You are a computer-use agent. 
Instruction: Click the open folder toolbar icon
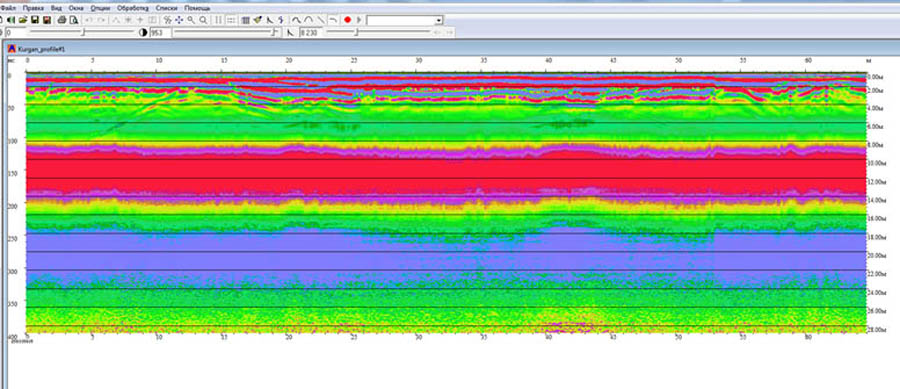23,20
